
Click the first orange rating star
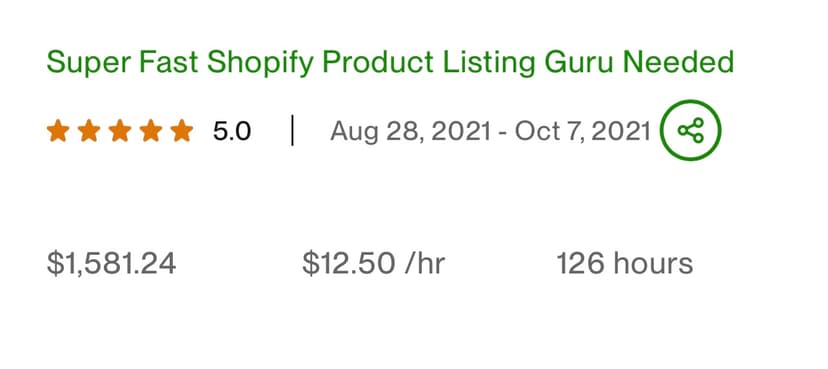point(58,130)
